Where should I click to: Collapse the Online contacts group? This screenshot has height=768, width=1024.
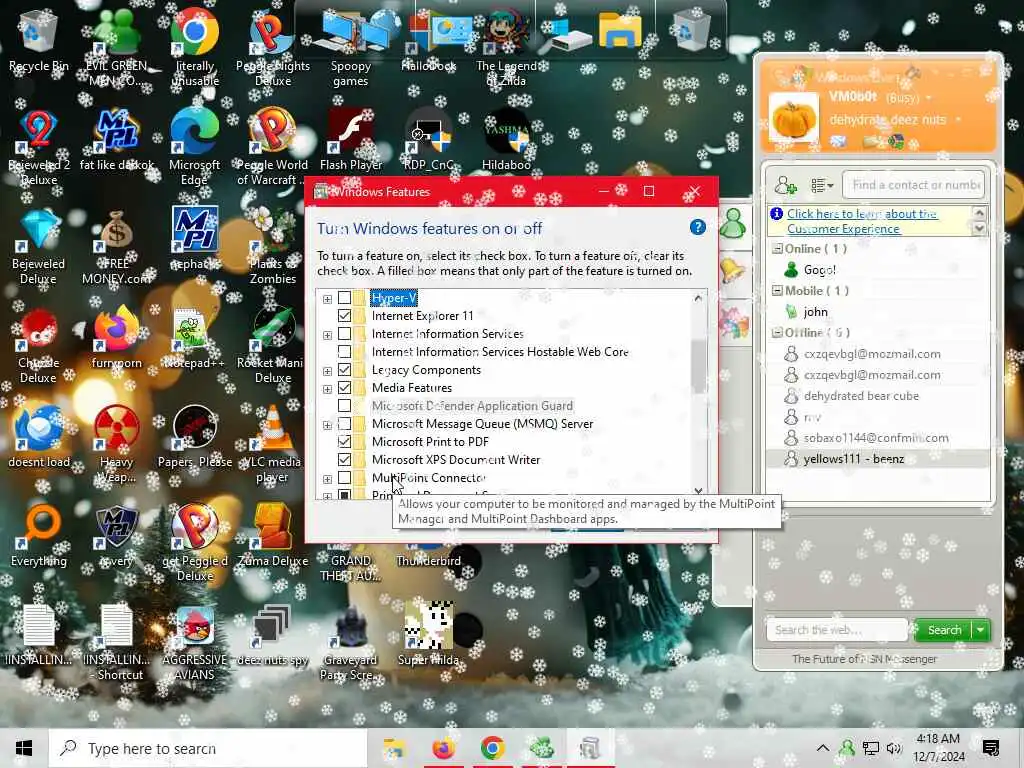coord(777,249)
